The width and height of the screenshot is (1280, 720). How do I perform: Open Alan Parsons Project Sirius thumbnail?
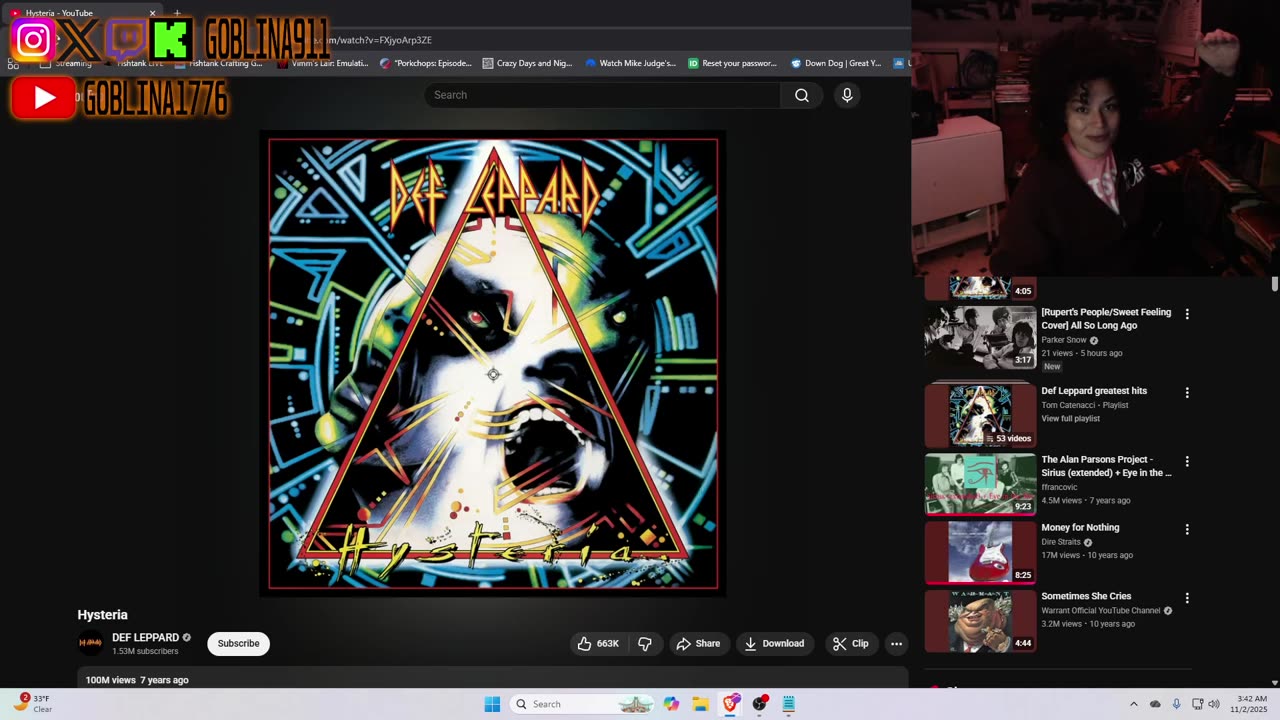point(980,484)
